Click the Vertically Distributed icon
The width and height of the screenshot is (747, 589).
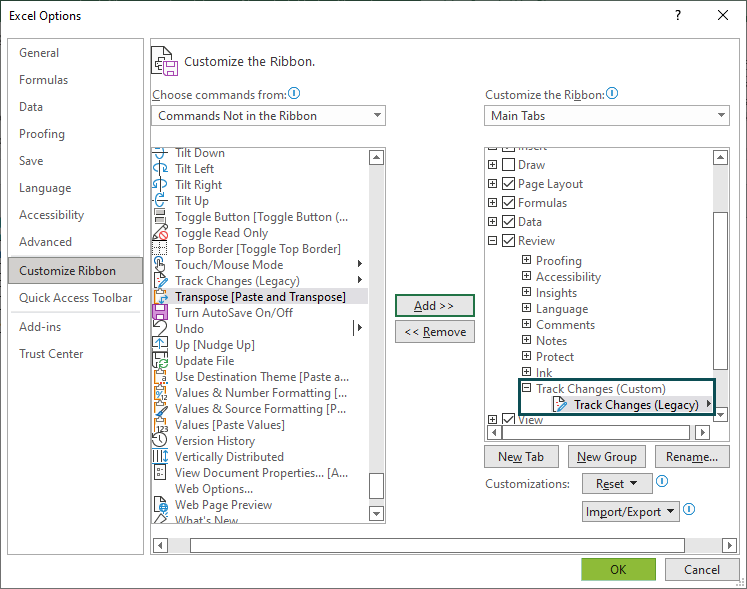[160, 457]
